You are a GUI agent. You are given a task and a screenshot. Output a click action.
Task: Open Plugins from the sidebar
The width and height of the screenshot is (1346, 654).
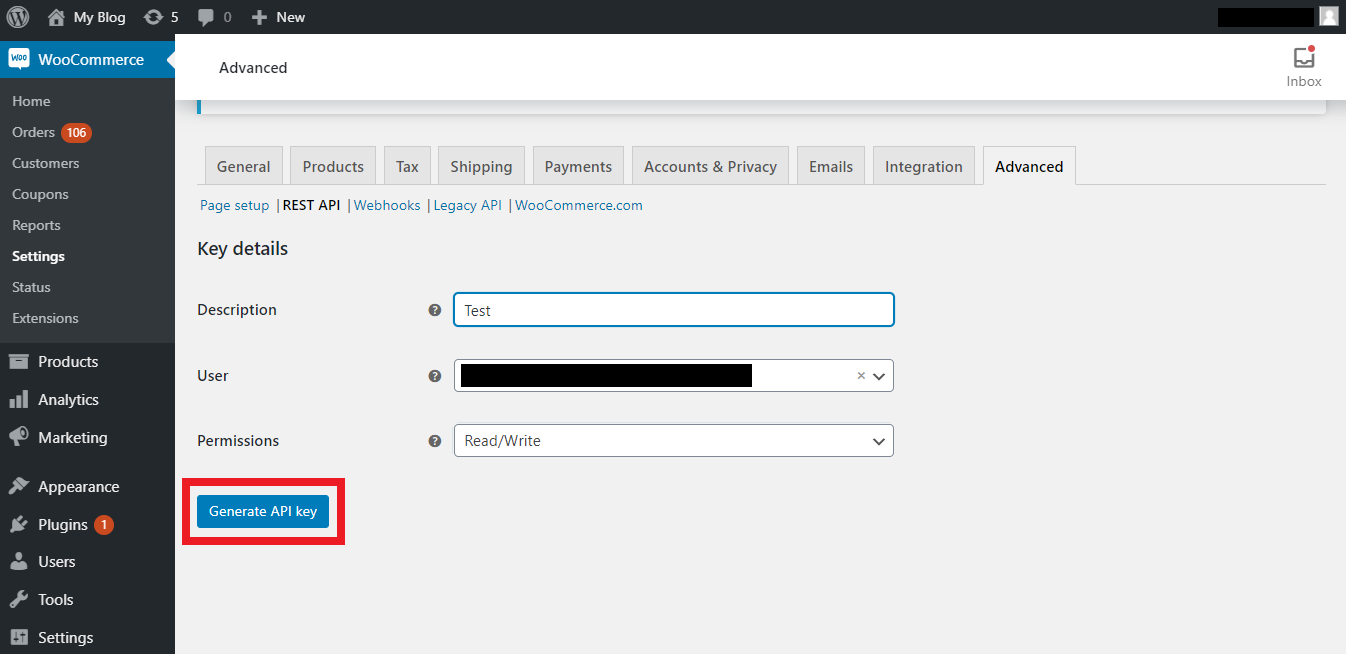(63, 525)
